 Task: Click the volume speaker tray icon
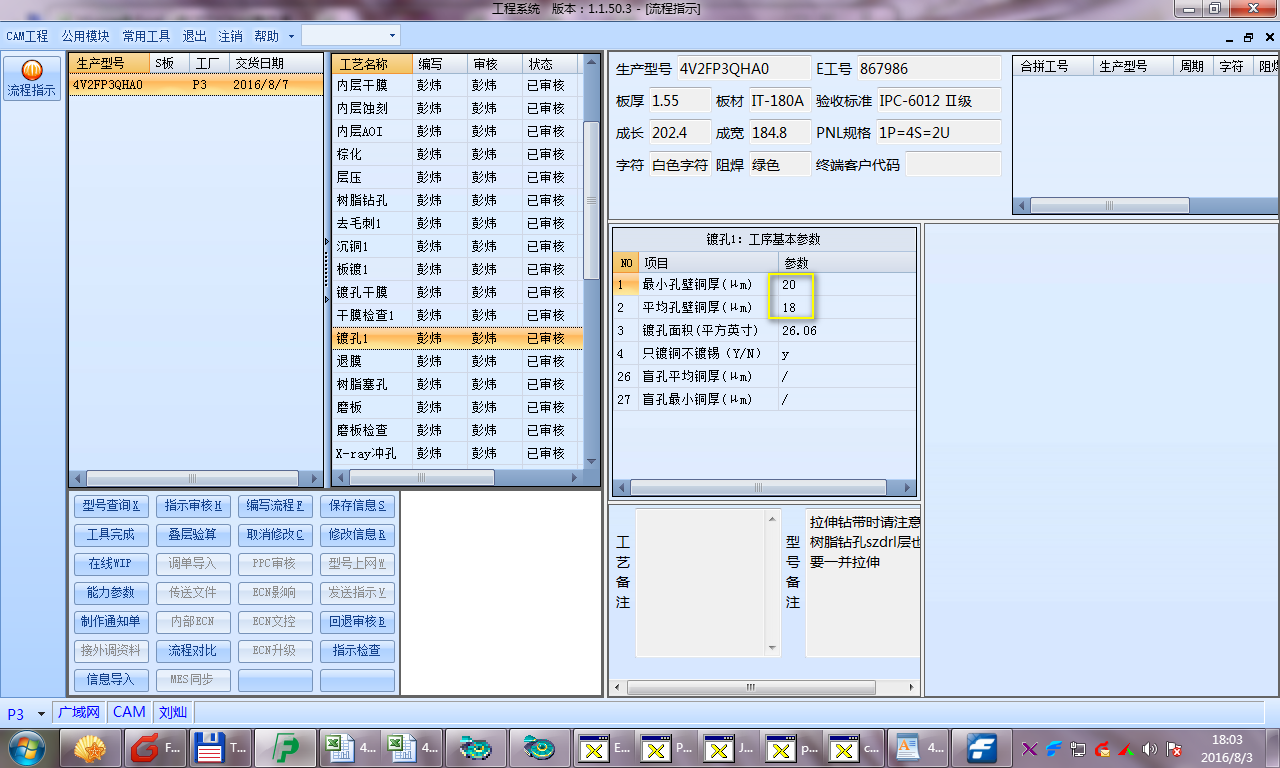[x=1149, y=748]
